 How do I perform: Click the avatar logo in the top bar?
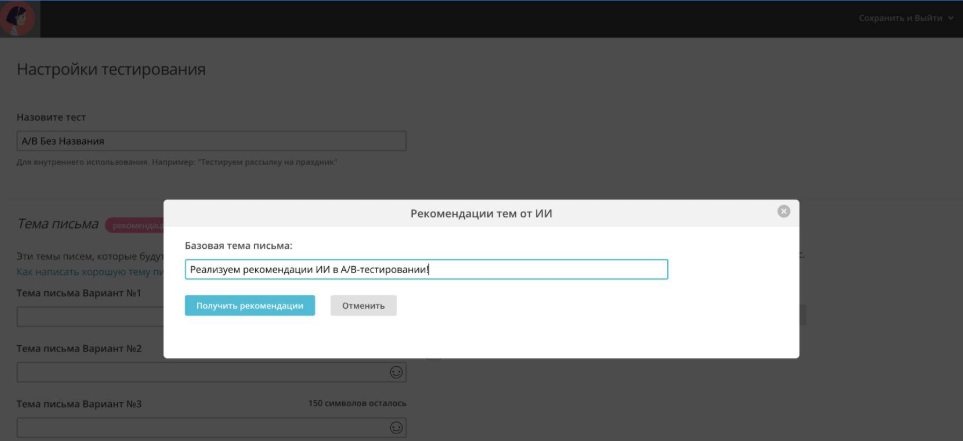(x=18, y=19)
